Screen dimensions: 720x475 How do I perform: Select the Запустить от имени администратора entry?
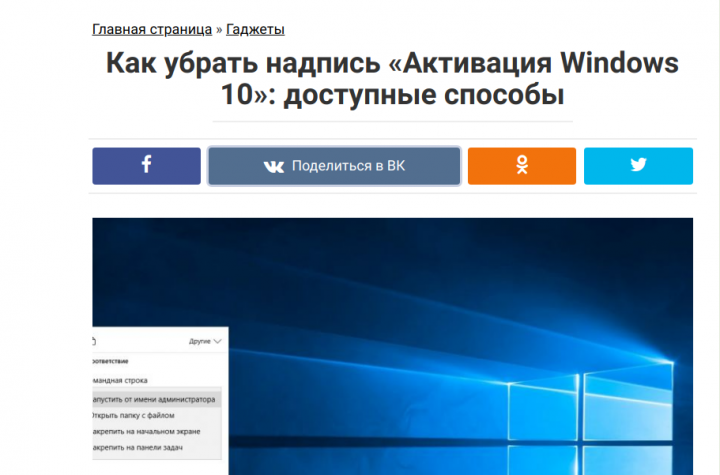[157, 399]
